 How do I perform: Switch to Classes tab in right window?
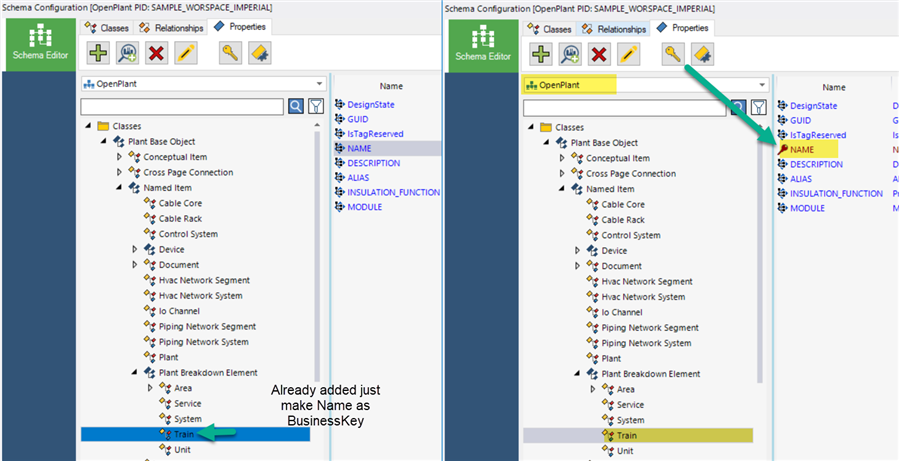pyautogui.click(x=550, y=29)
